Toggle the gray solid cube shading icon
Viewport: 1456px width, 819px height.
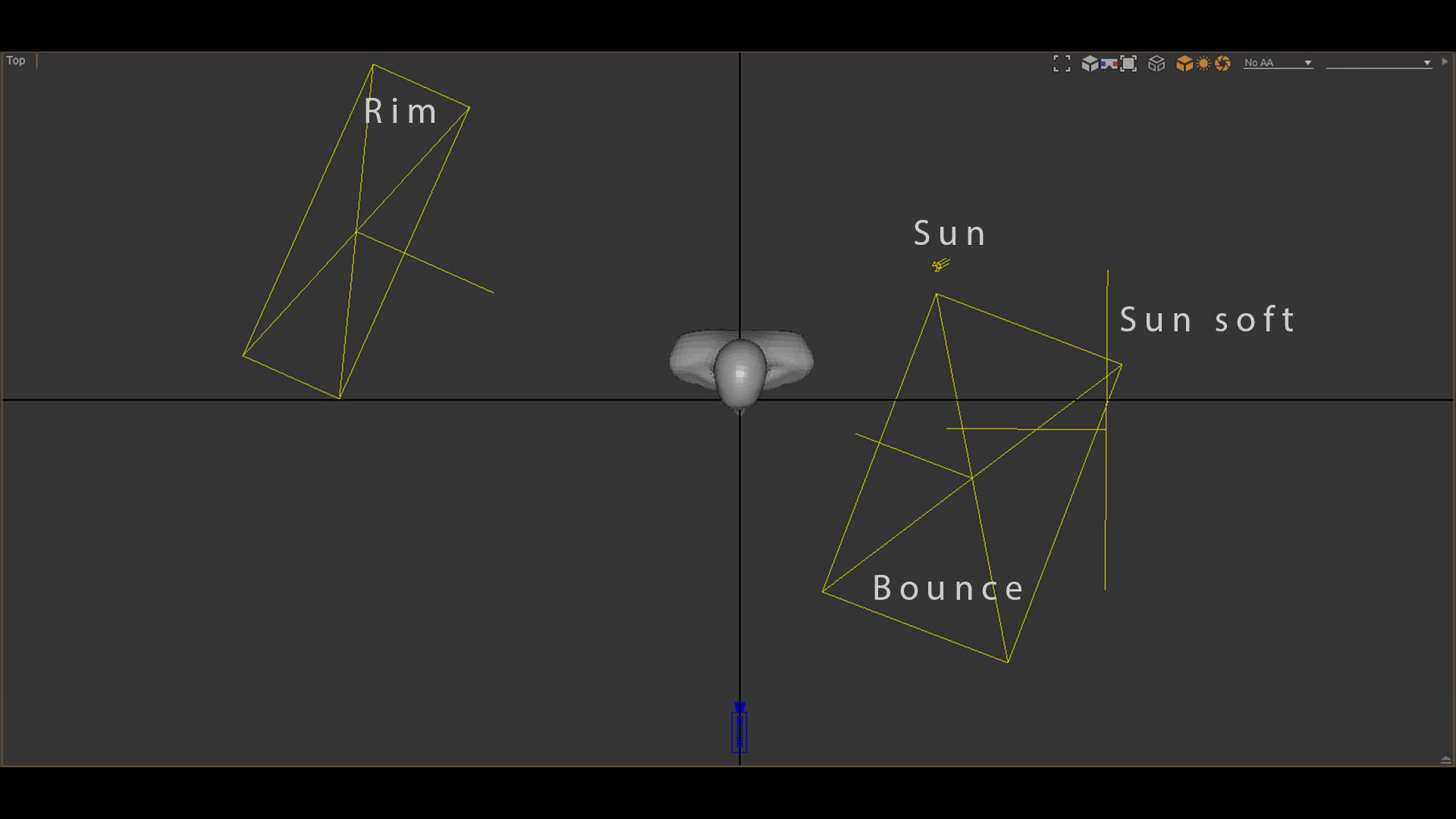pos(1090,64)
